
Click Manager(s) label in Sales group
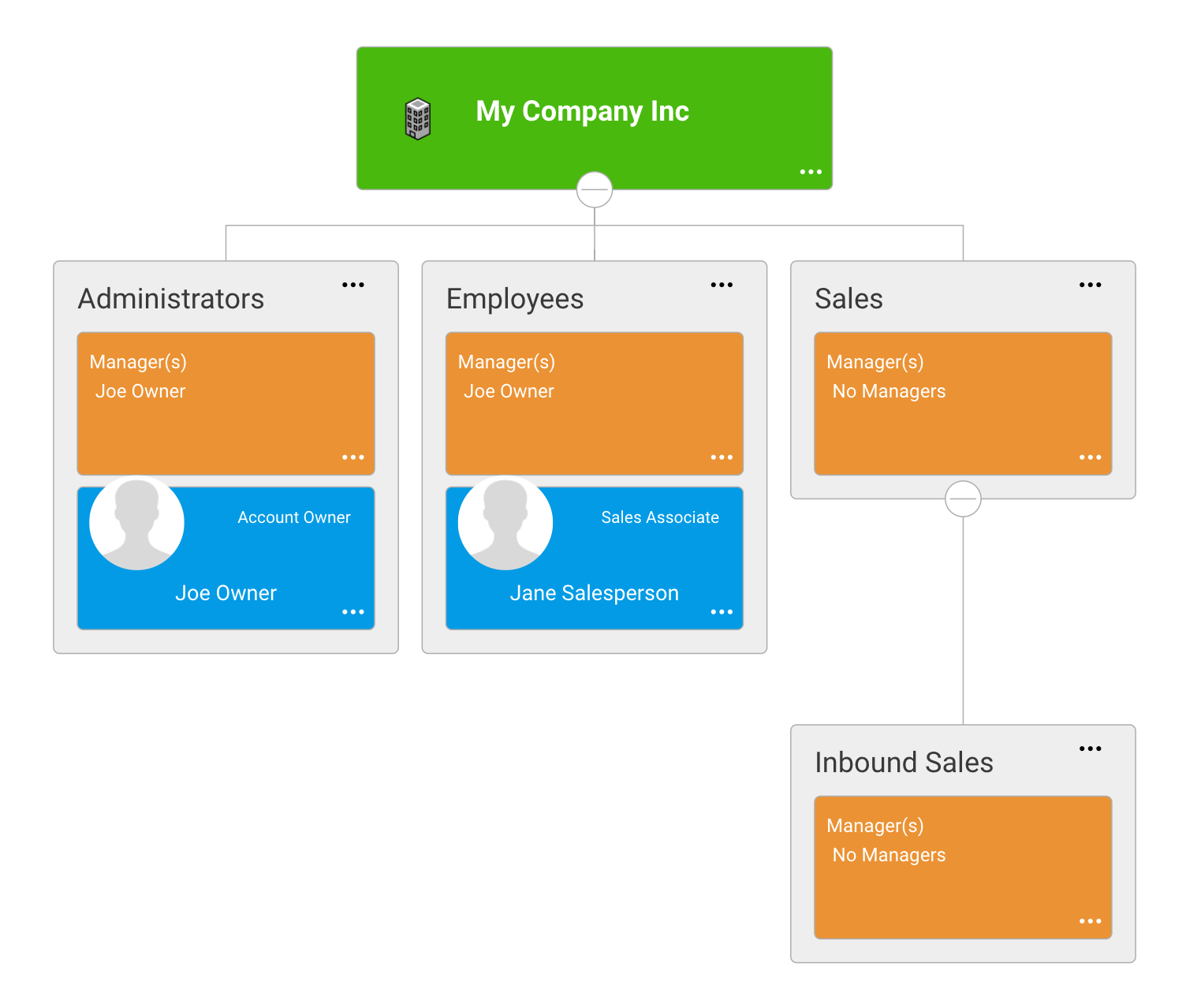coord(875,362)
